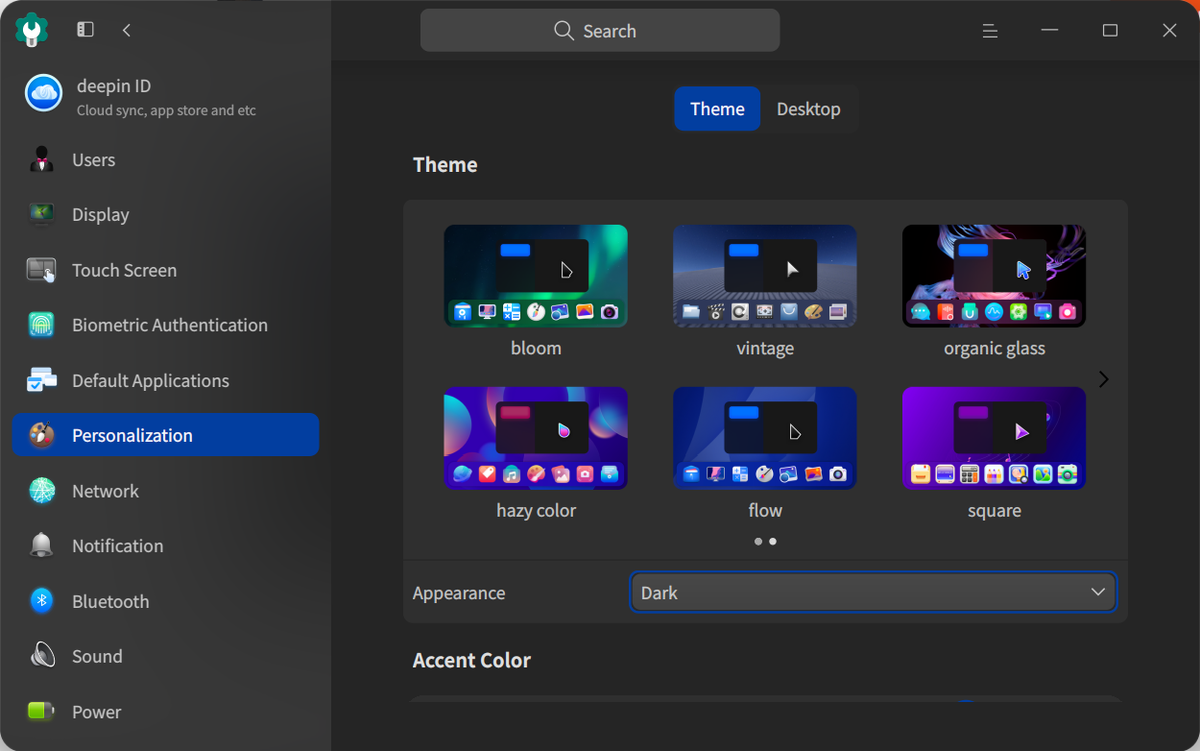Click the Display monitor icon
The width and height of the screenshot is (1200, 751).
click(x=41, y=214)
